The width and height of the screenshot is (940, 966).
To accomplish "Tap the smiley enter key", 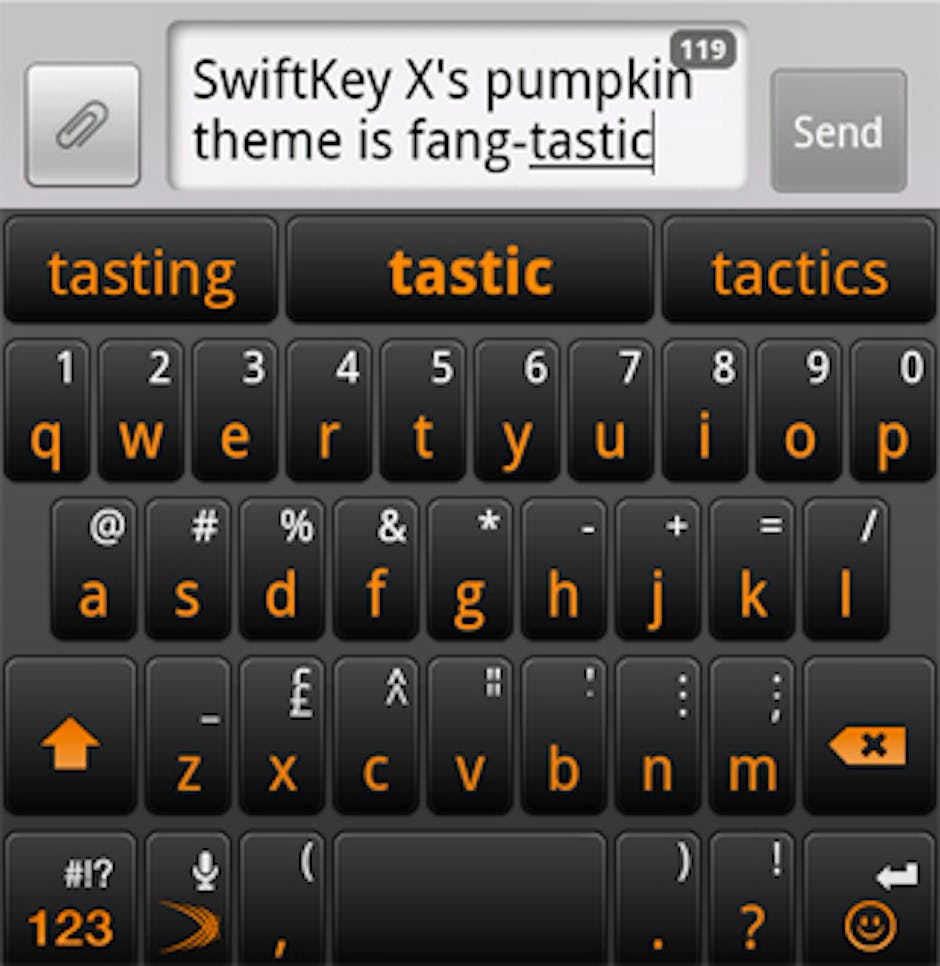I will 869,899.
